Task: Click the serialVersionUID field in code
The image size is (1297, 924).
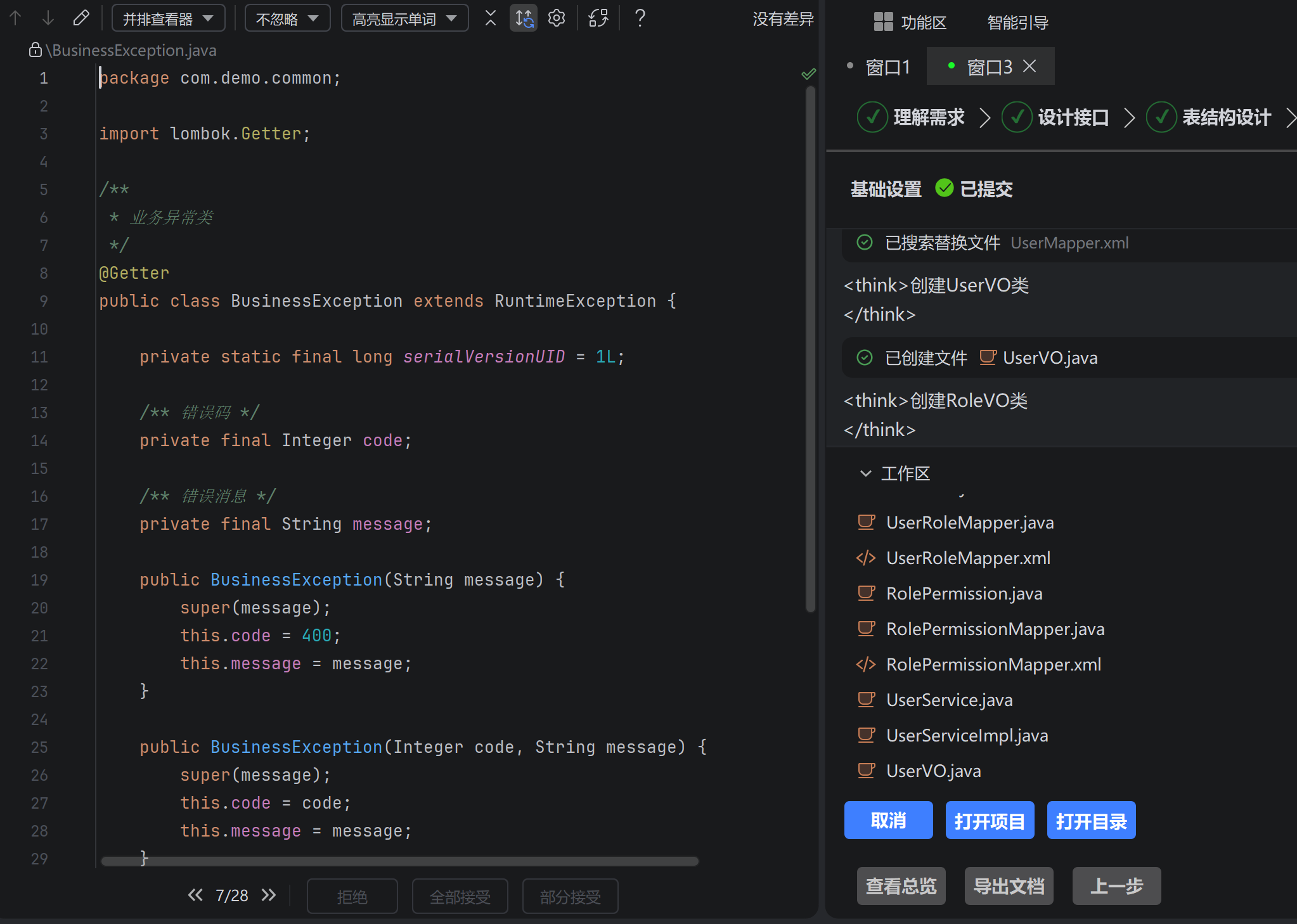Action: 484,357
